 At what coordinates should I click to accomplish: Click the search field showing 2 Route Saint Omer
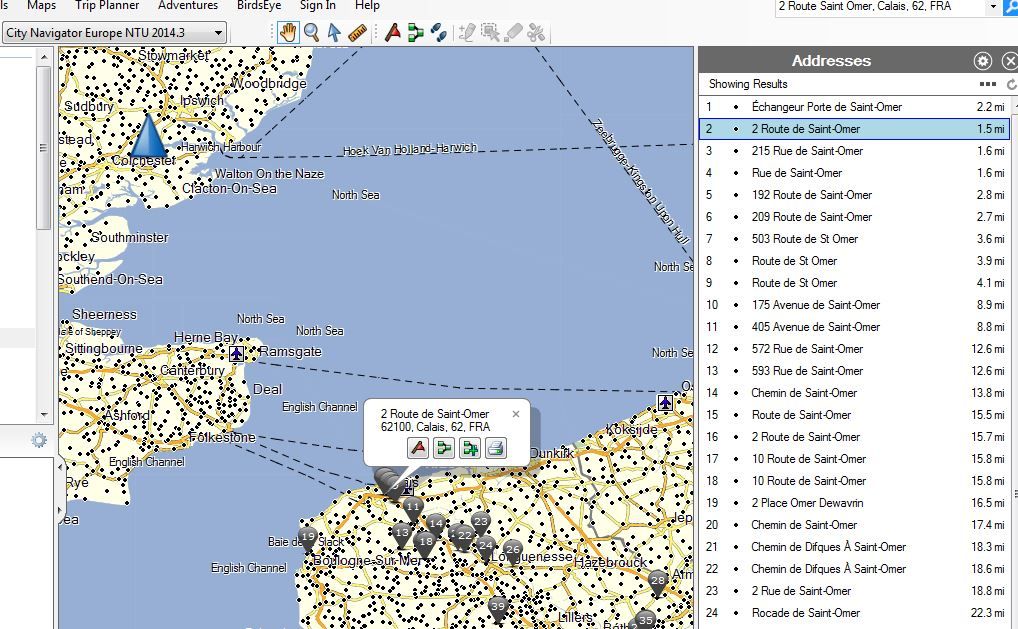tap(880, 7)
